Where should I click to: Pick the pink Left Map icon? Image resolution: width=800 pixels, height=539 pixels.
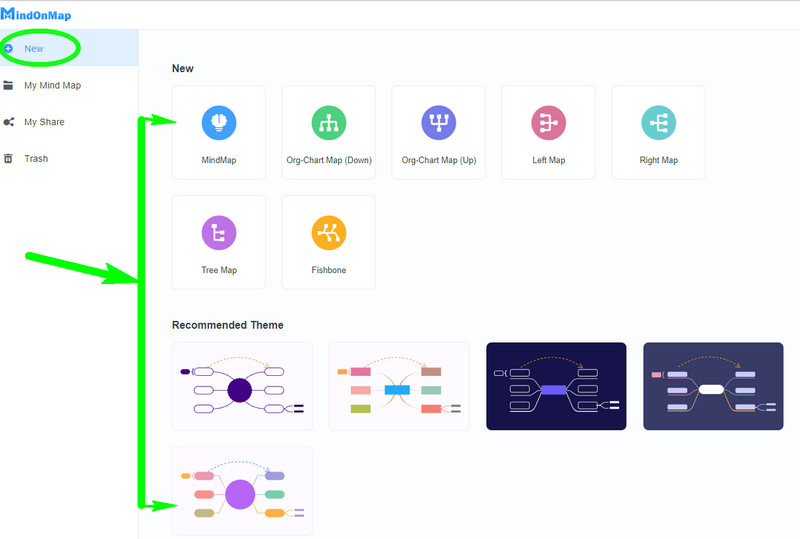548,123
